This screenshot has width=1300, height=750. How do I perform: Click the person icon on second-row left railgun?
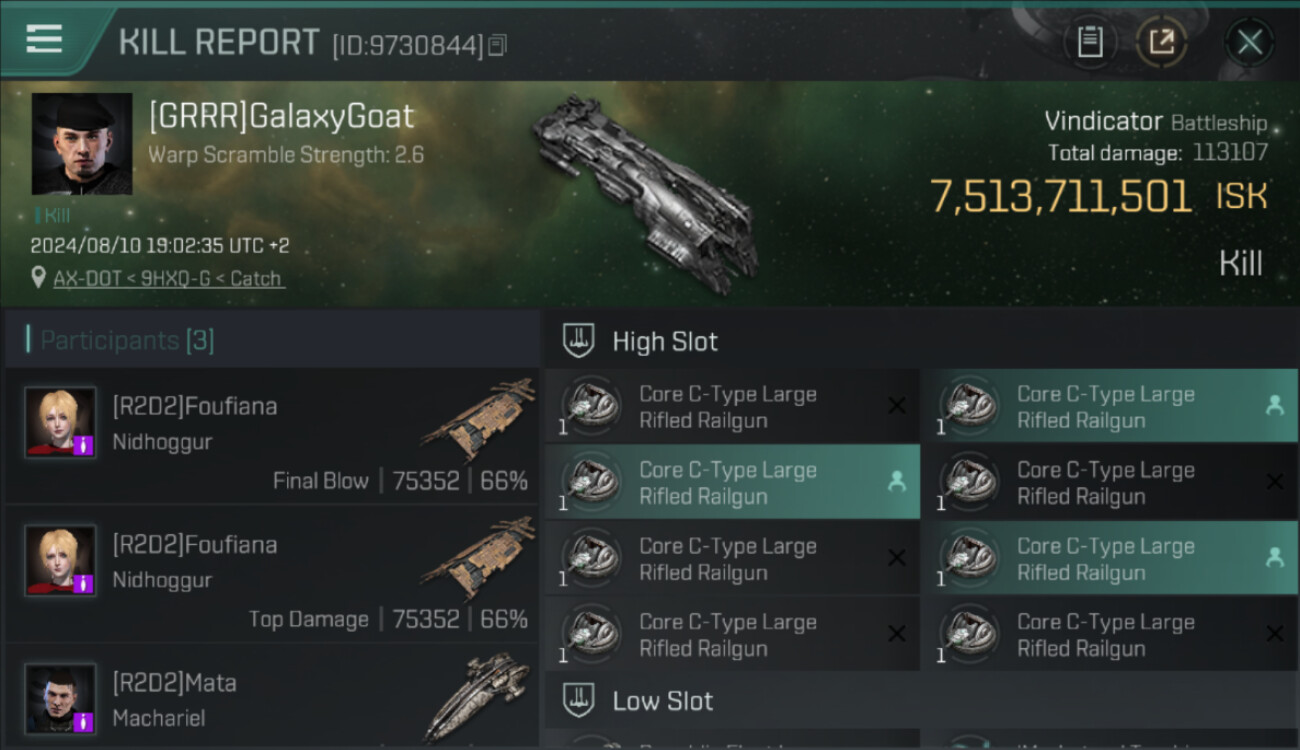tap(897, 482)
